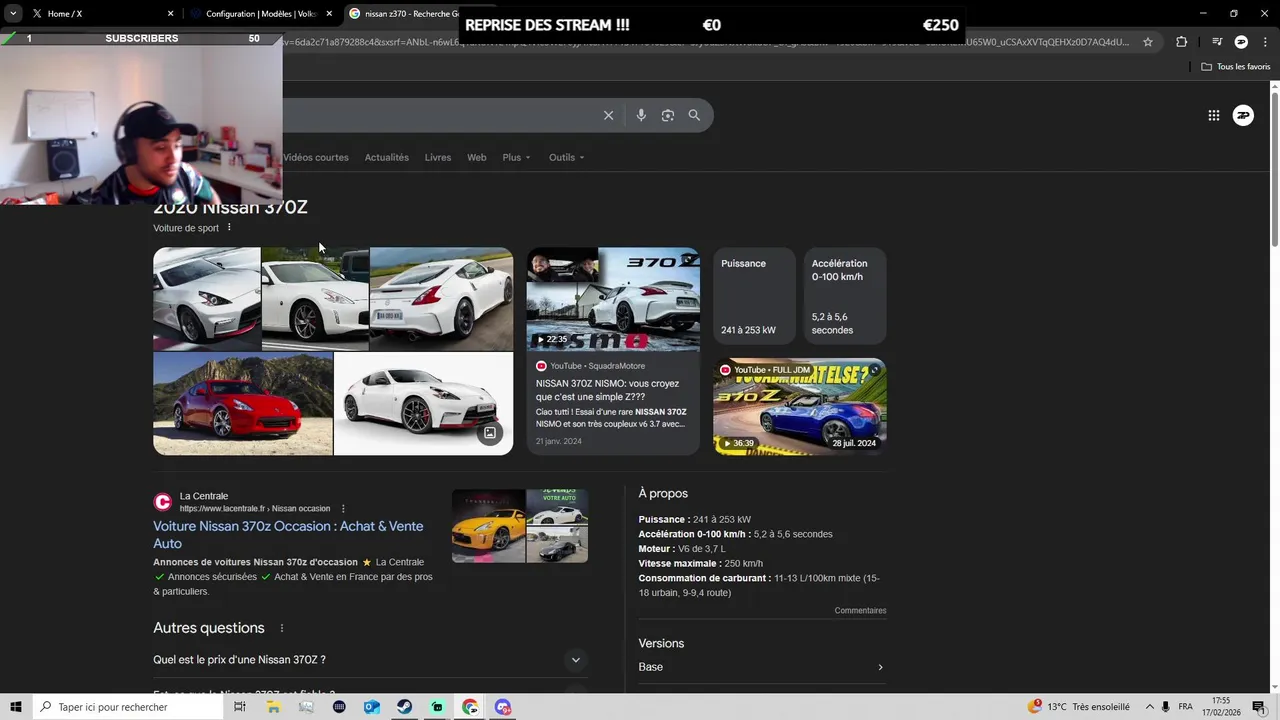Viewport: 1280px width, 720px height.
Task: Open the white 370Z Nismo studio image
Action: (423, 404)
